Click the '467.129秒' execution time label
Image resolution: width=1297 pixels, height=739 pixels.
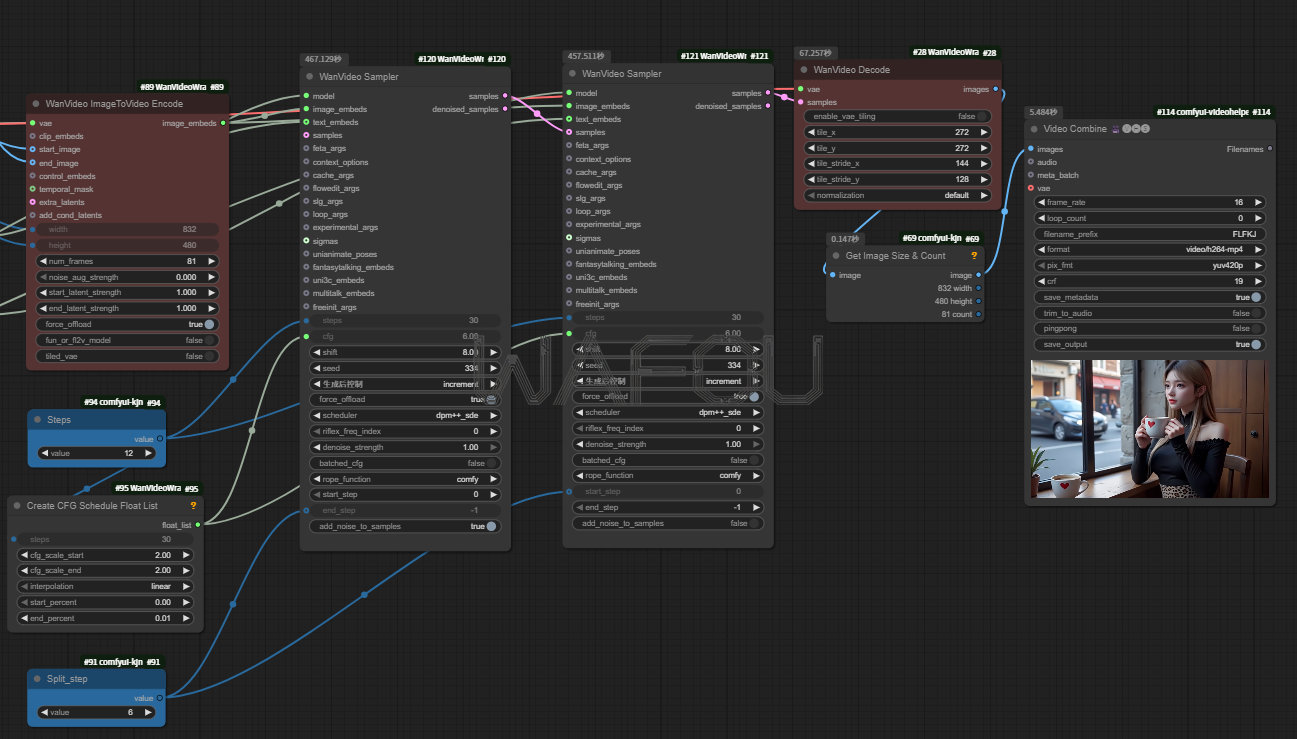click(323, 59)
